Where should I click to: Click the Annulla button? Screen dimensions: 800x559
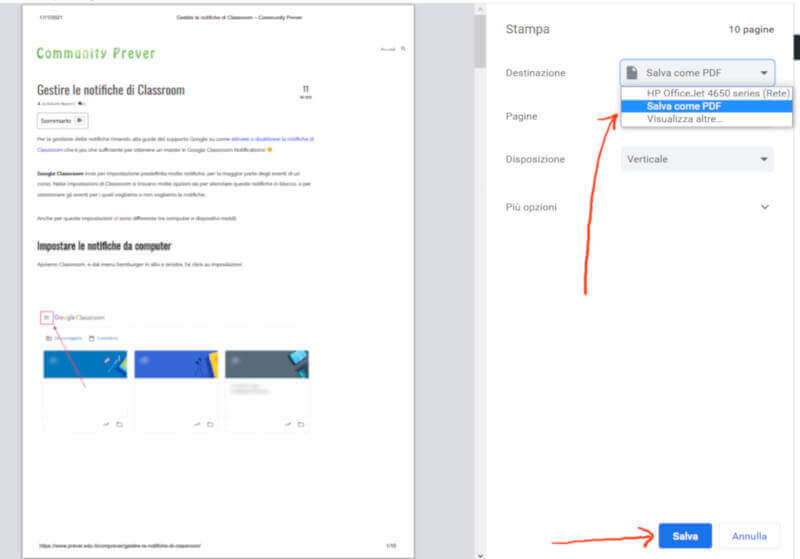[749, 536]
